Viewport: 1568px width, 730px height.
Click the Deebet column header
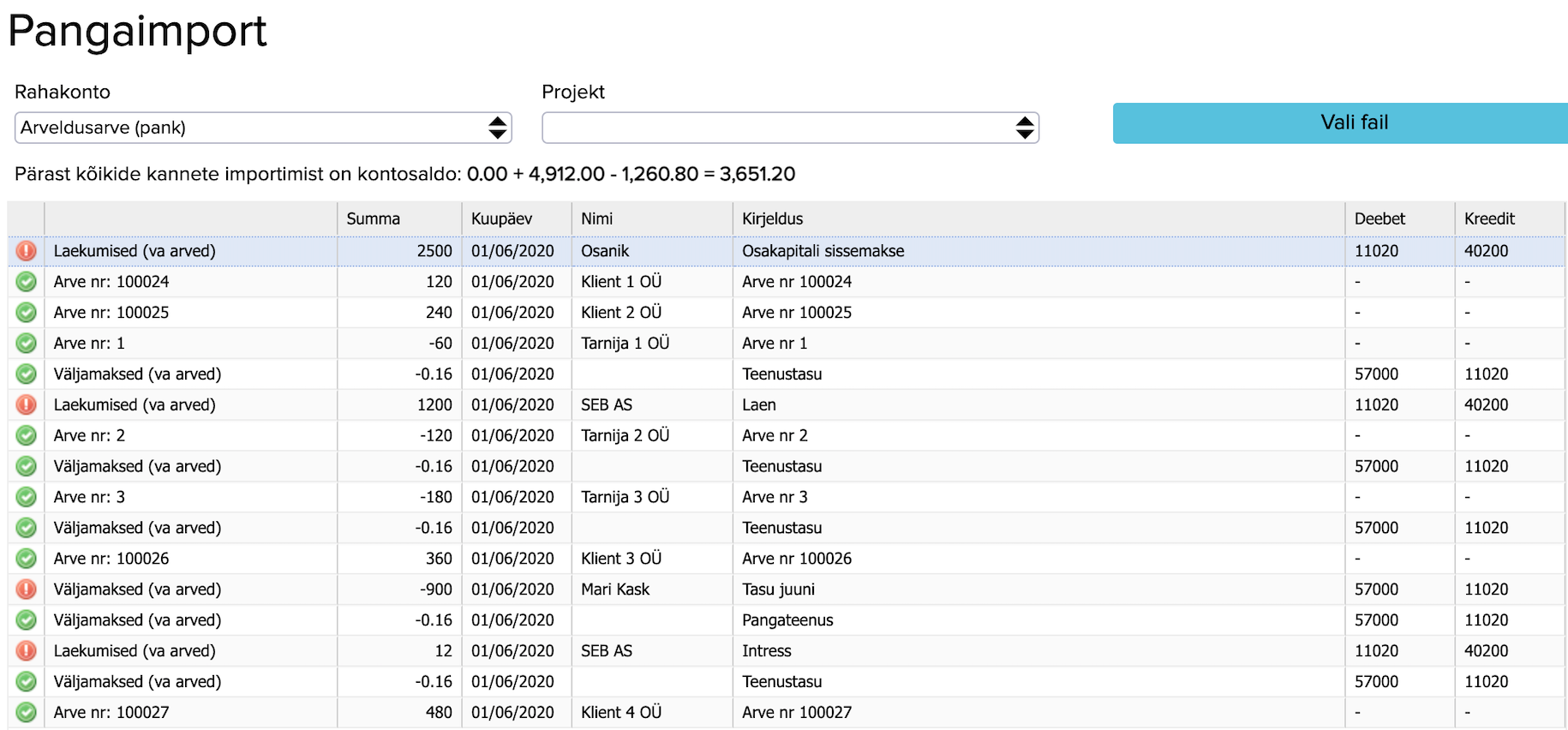click(x=1398, y=219)
